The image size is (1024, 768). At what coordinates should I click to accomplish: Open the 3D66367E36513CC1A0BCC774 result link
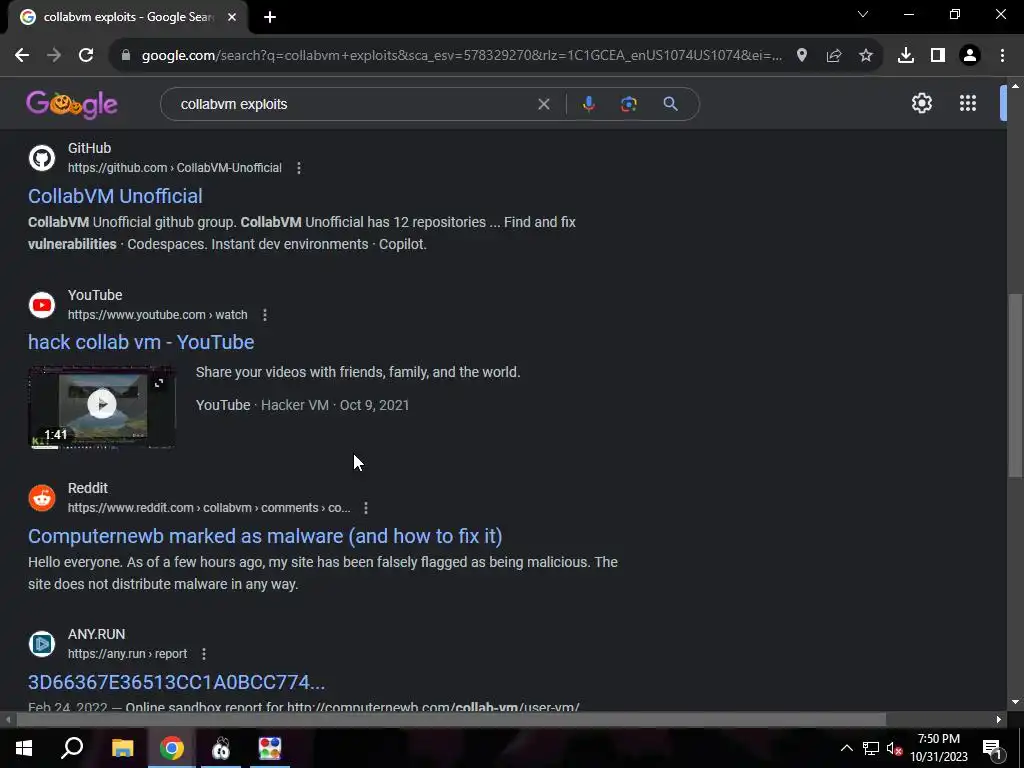tap(176, 682)
